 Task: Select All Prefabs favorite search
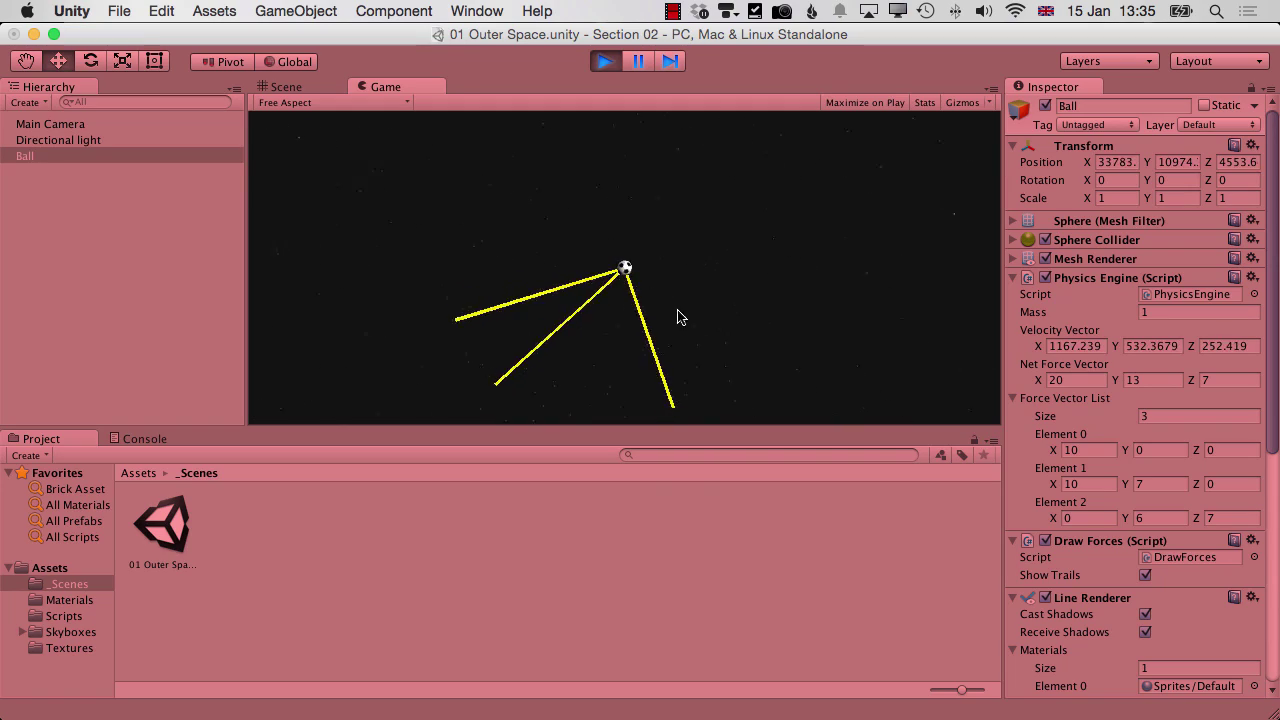(x=74, y=521)
